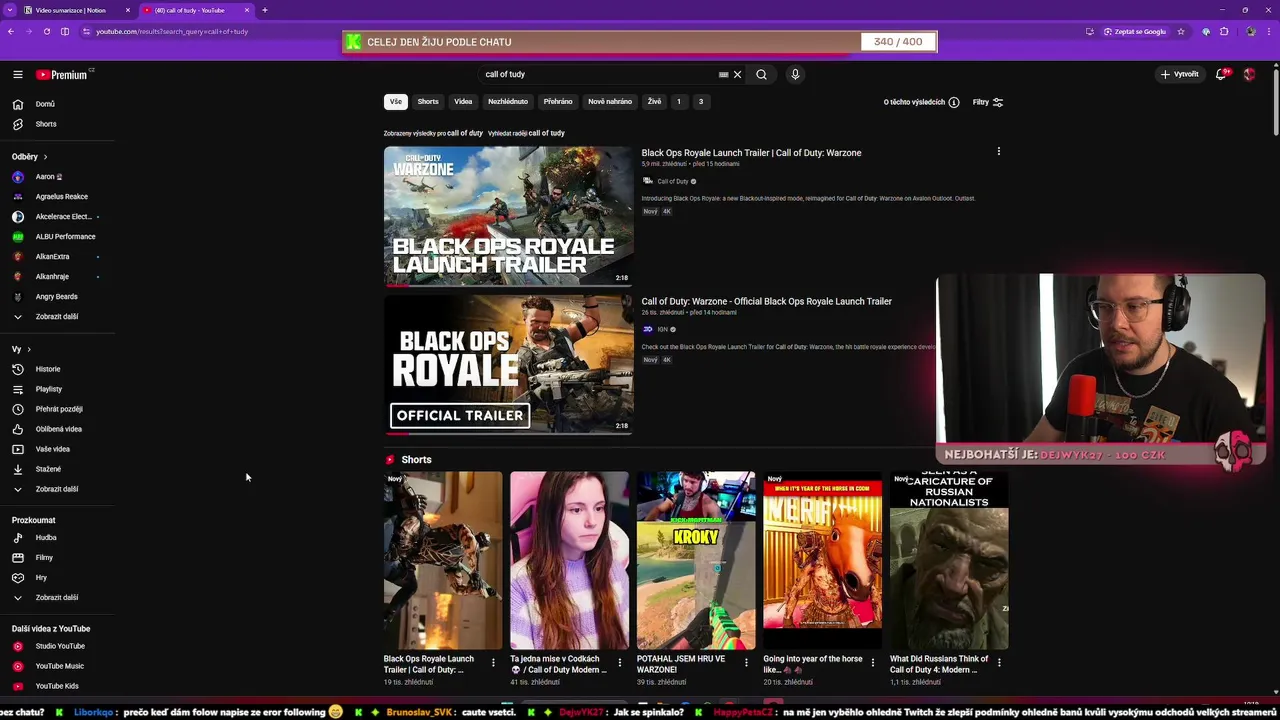Viewport: 1280px width, 720px height.
Task: Open IGN channel link
Action: coord(662,329)
